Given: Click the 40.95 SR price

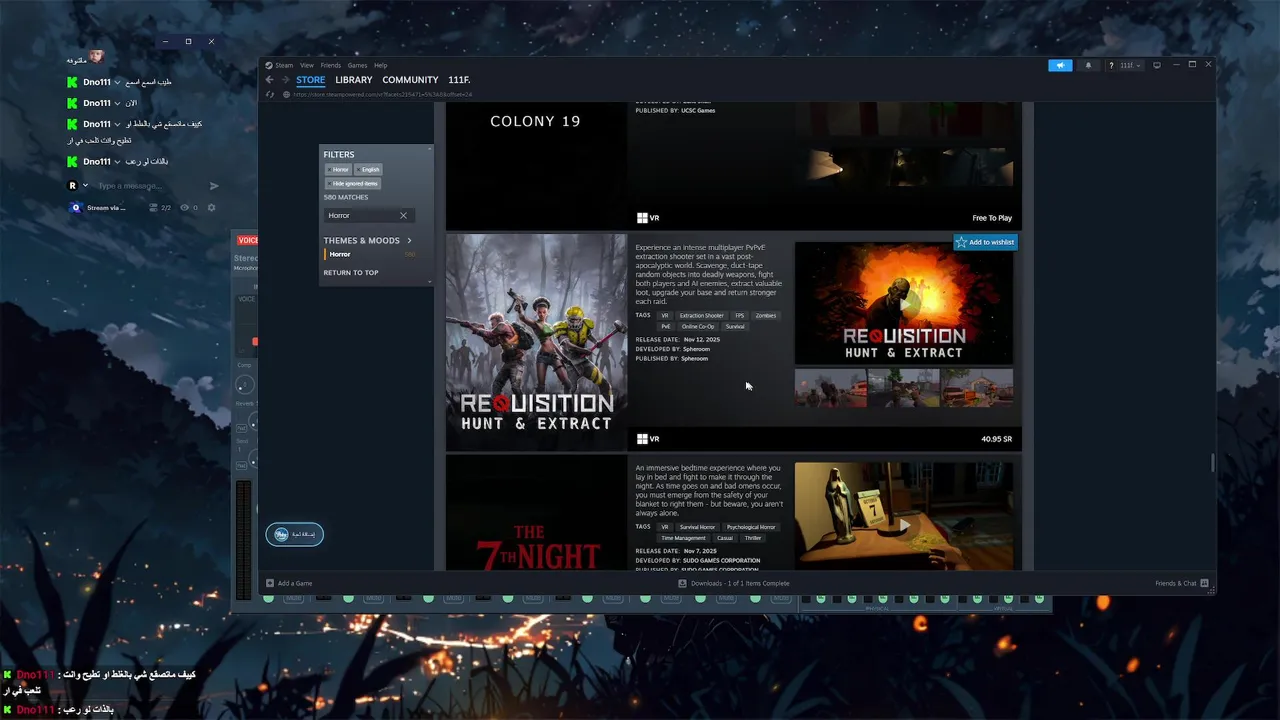Looking at the screenshot, I should [x=997, y=438].
